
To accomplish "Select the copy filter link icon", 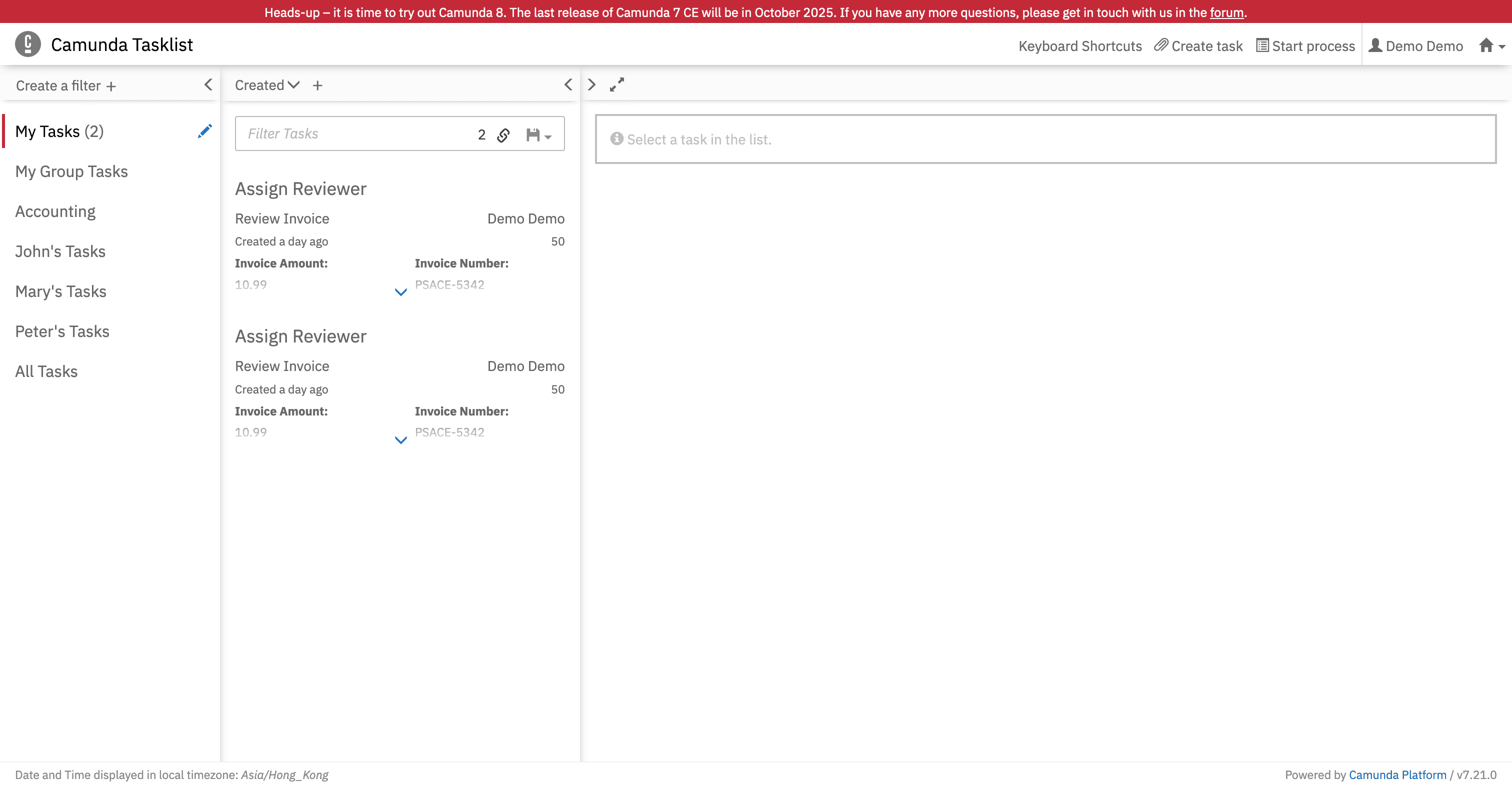I will [x=503, y=134].
